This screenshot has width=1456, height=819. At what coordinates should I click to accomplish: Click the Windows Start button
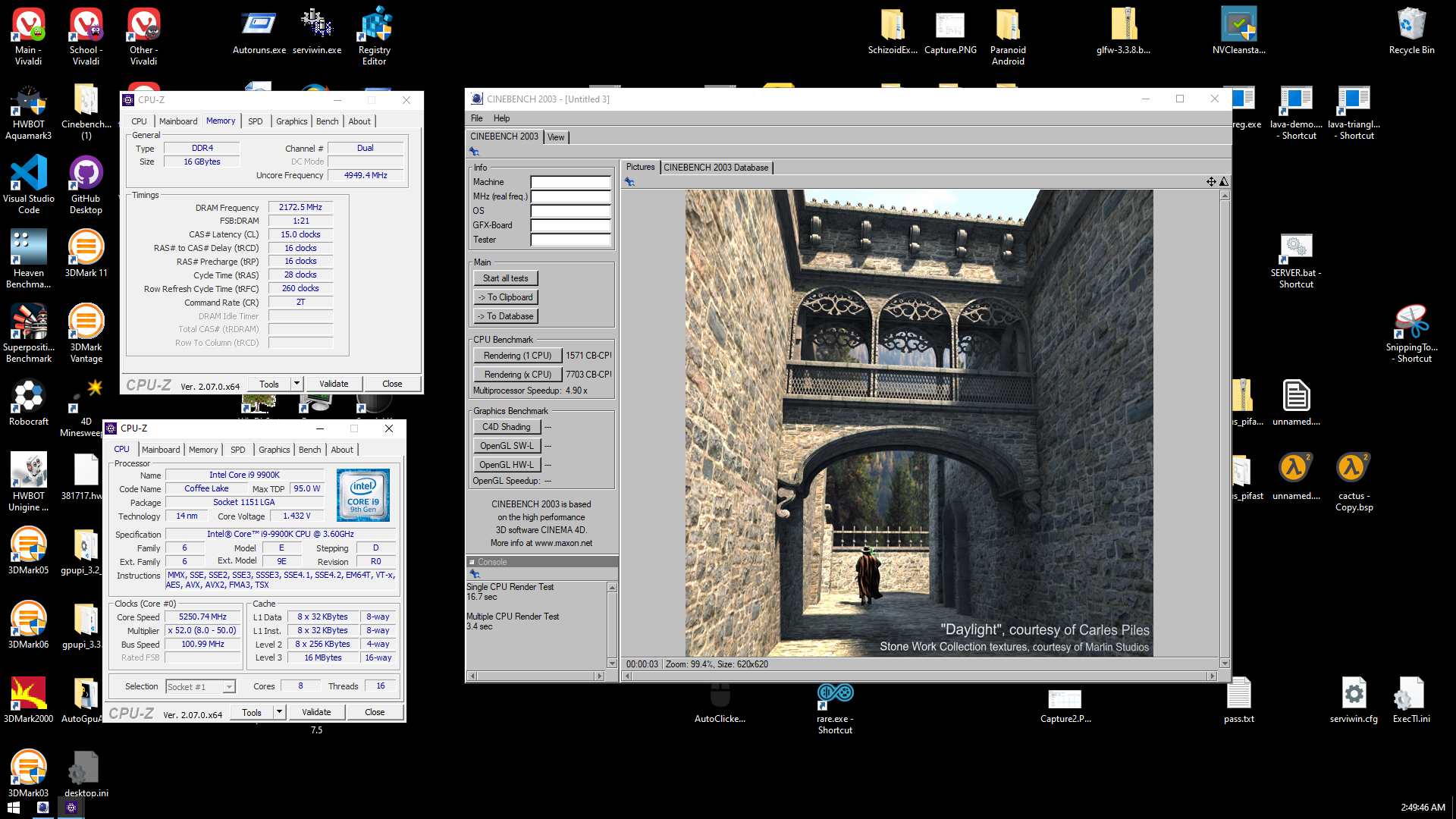(14, 808)
